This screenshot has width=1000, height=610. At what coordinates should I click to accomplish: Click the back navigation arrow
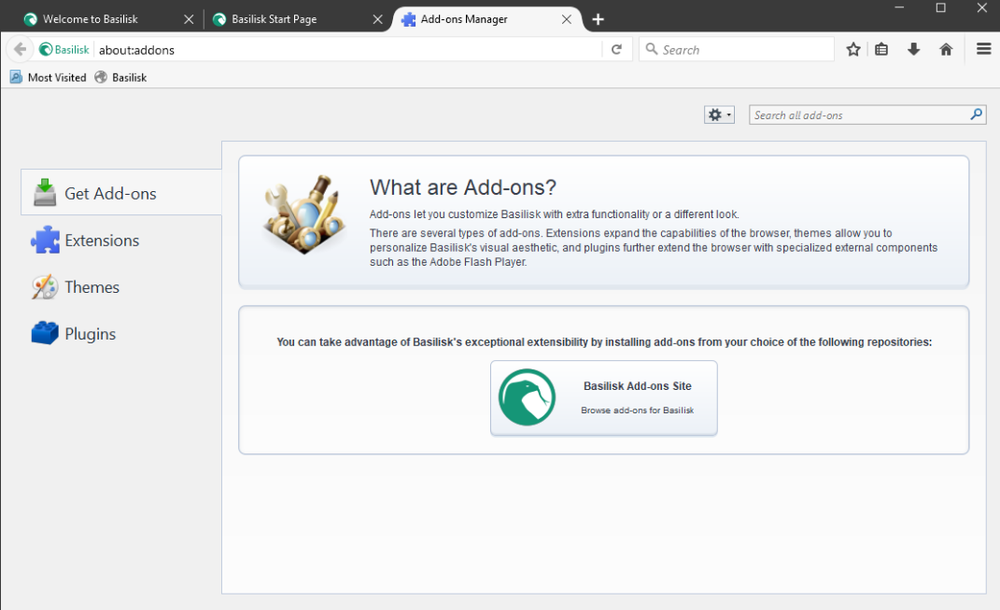click(x=20, y=49)
